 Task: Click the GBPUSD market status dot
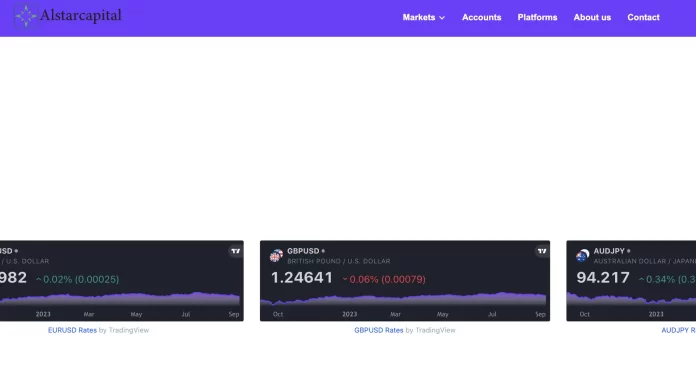click(x=323, y=251)
